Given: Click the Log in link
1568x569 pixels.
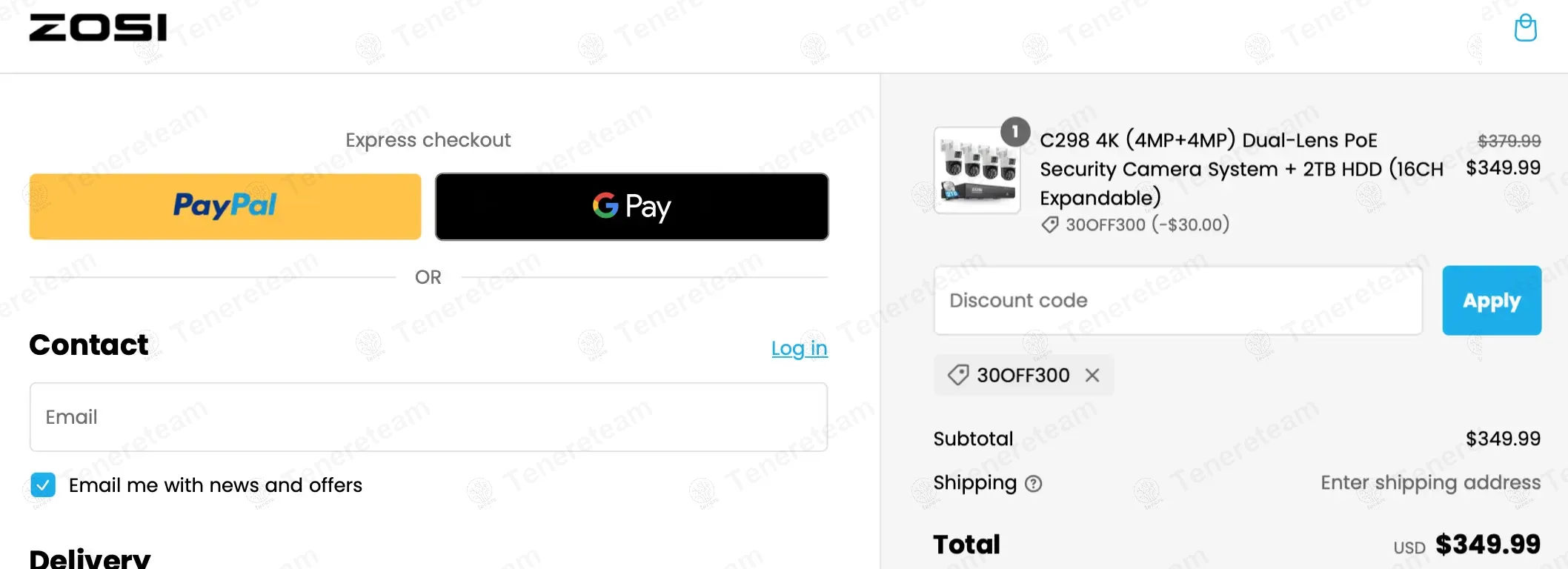Looking at the screenshot, I should [x=799, y=348].
